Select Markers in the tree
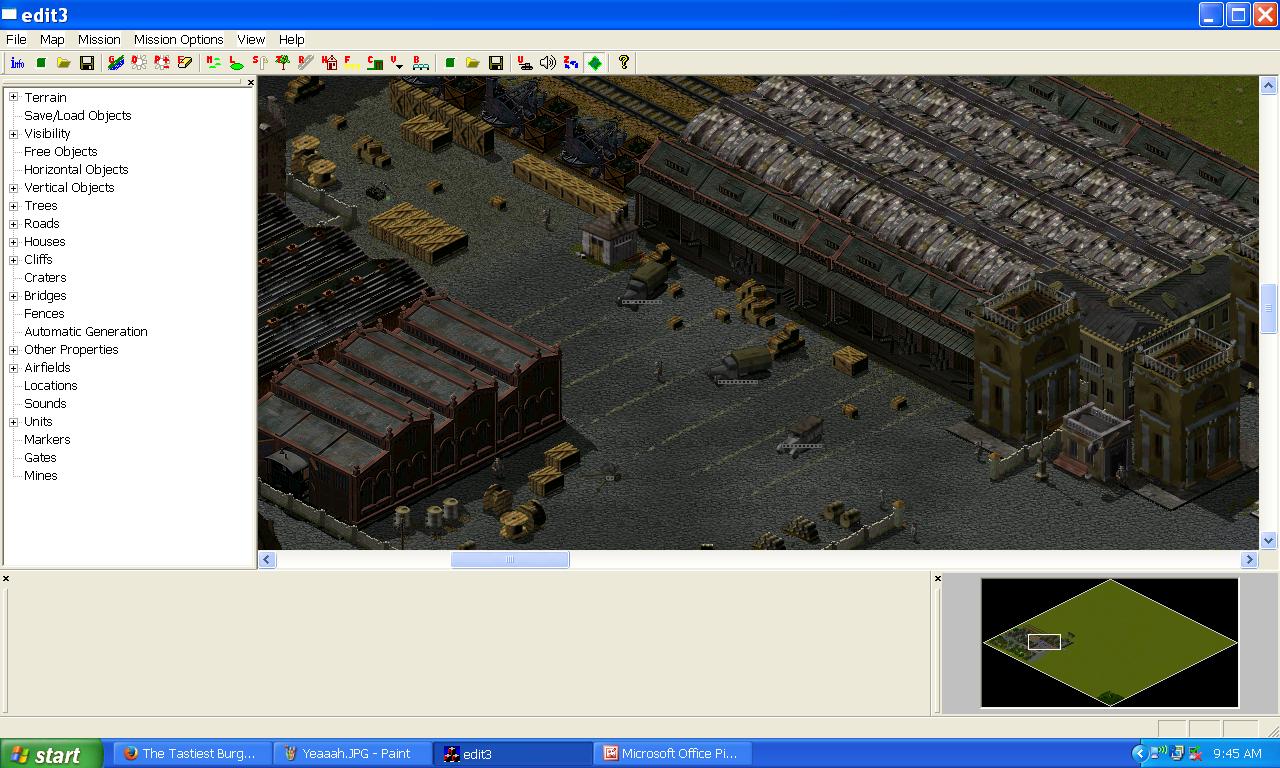The image size is (1280, 768). coord(47,439)
